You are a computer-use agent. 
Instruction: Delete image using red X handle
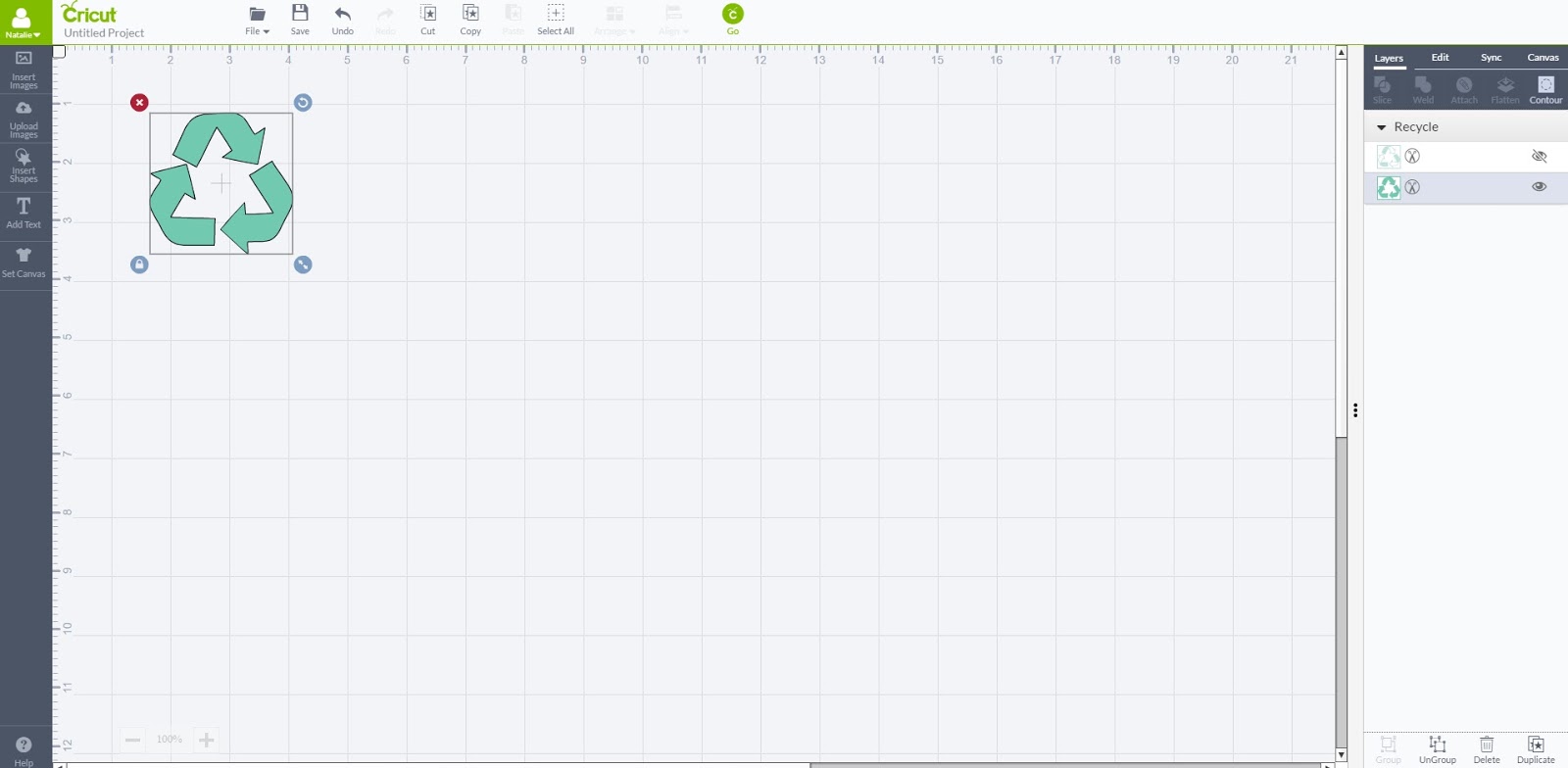(x=139, y=102)
